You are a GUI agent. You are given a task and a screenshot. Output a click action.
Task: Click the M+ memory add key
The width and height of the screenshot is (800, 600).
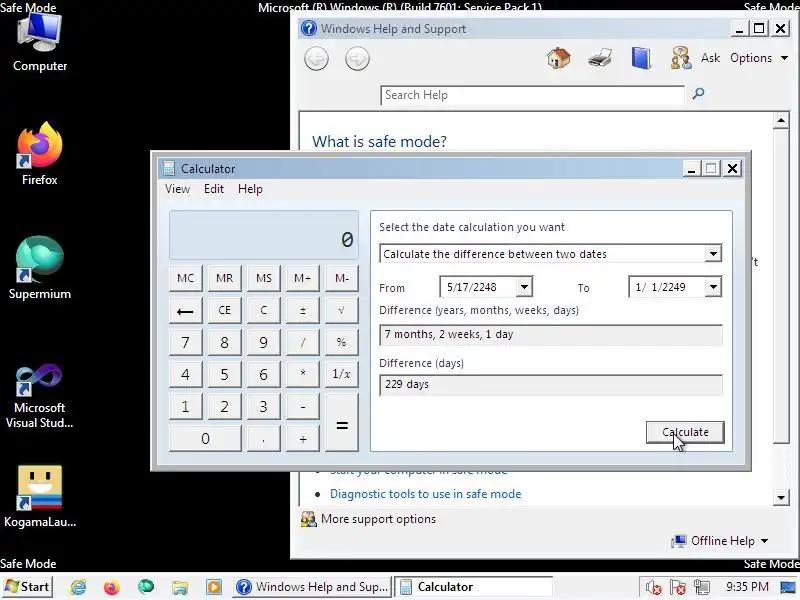click(303, 278)
